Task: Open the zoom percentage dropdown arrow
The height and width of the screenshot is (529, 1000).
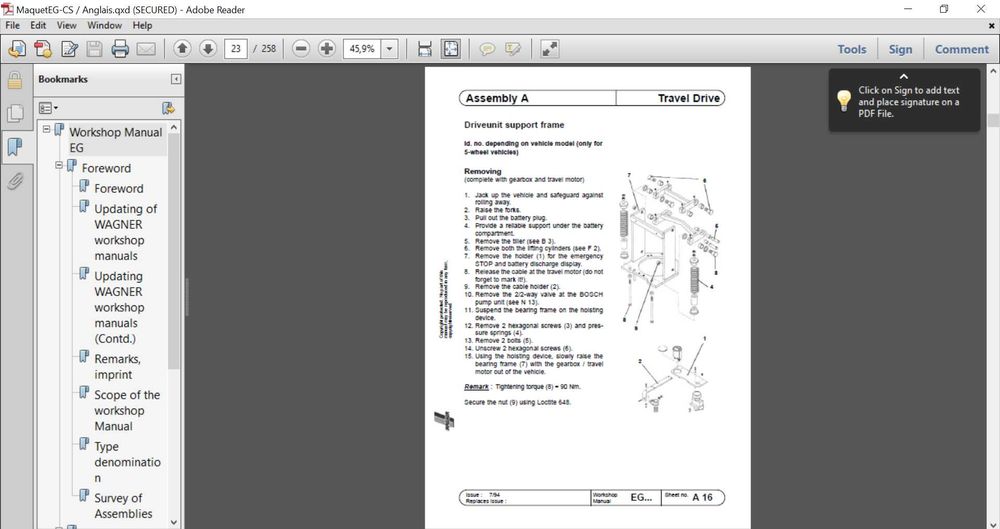Action: tap(390, 48)
